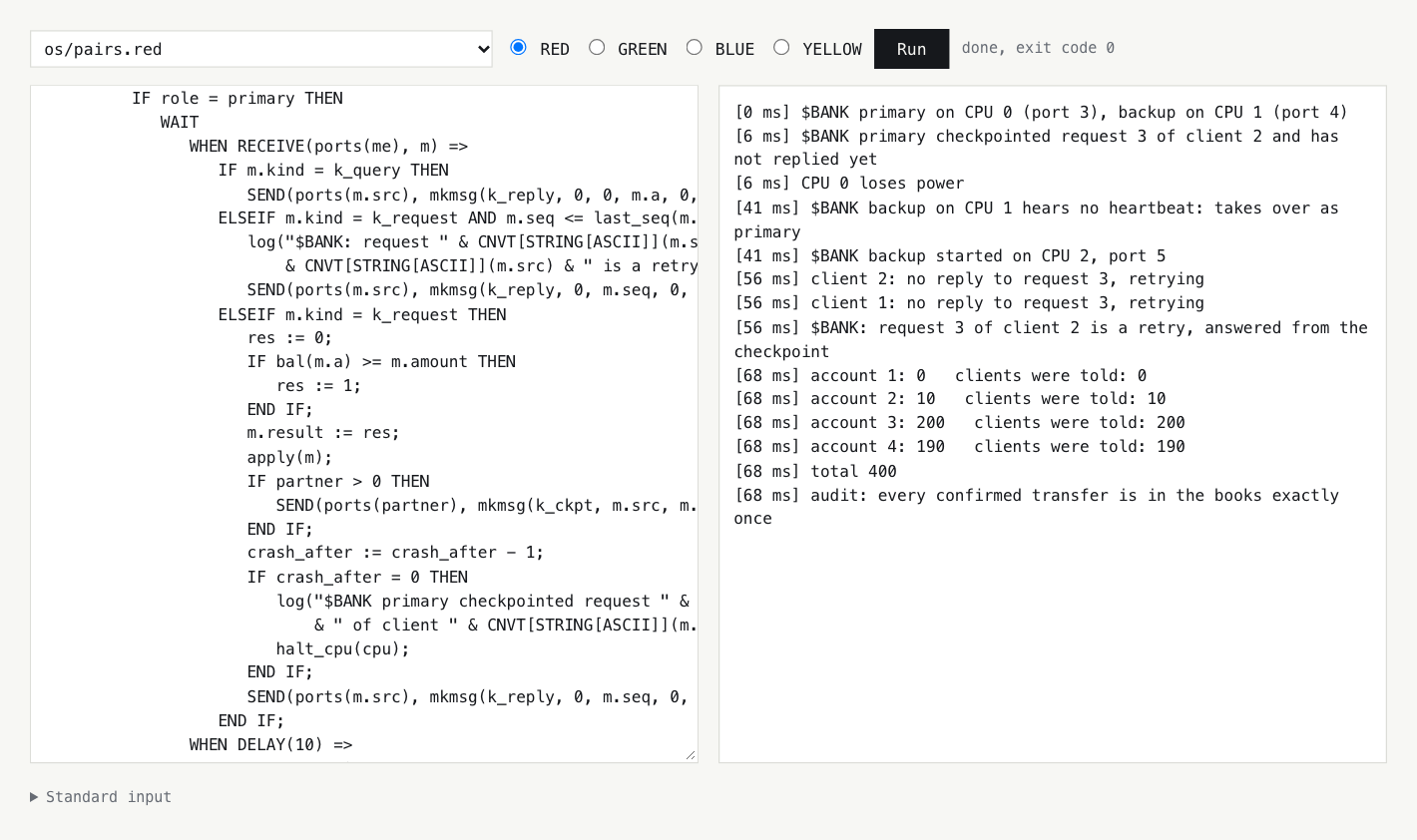
Task: Click output line '[68 ms] total 400'
Action: 815,471
